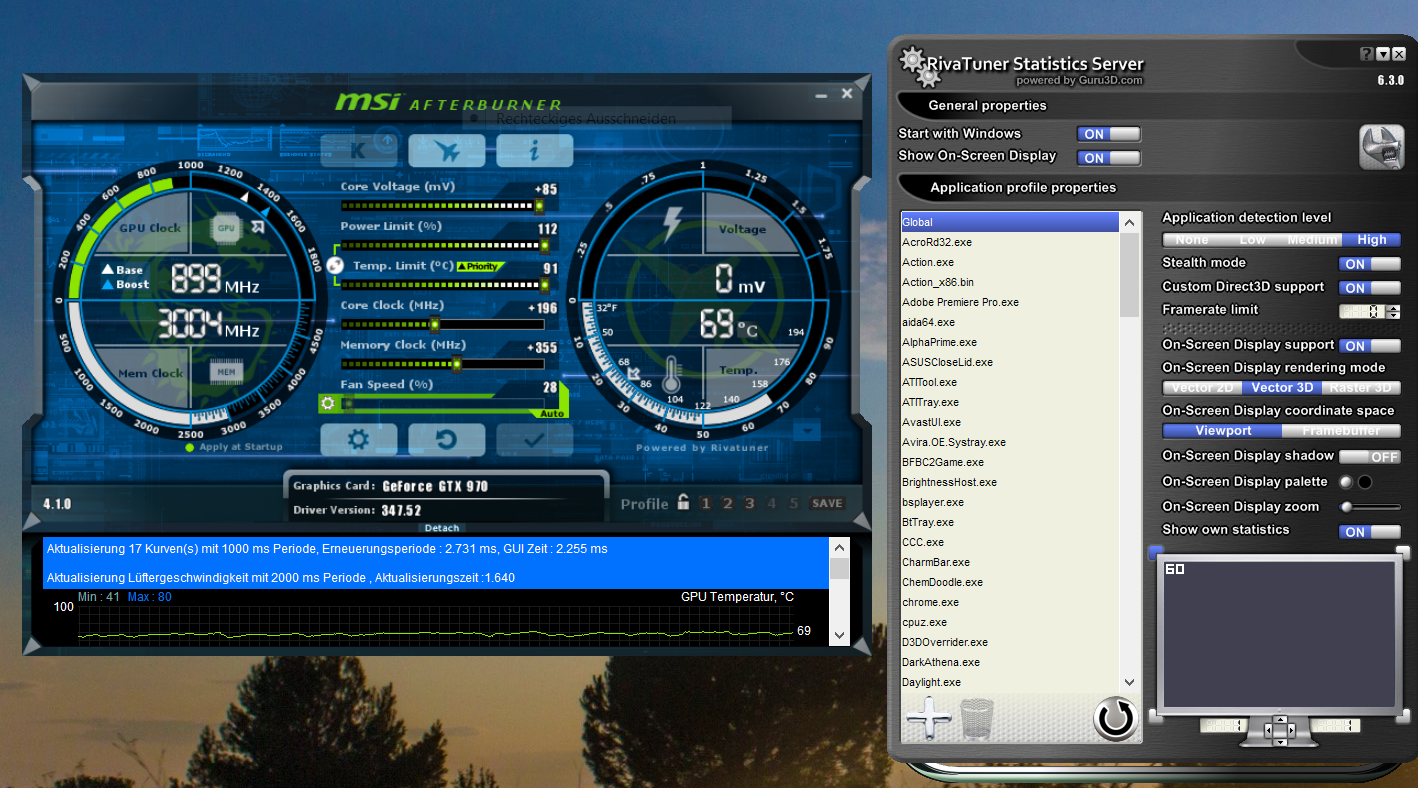Viewport: 1418px width, 788px height.
Task: Turn off Stealth mode toggle
Action: pos(1369,264)
